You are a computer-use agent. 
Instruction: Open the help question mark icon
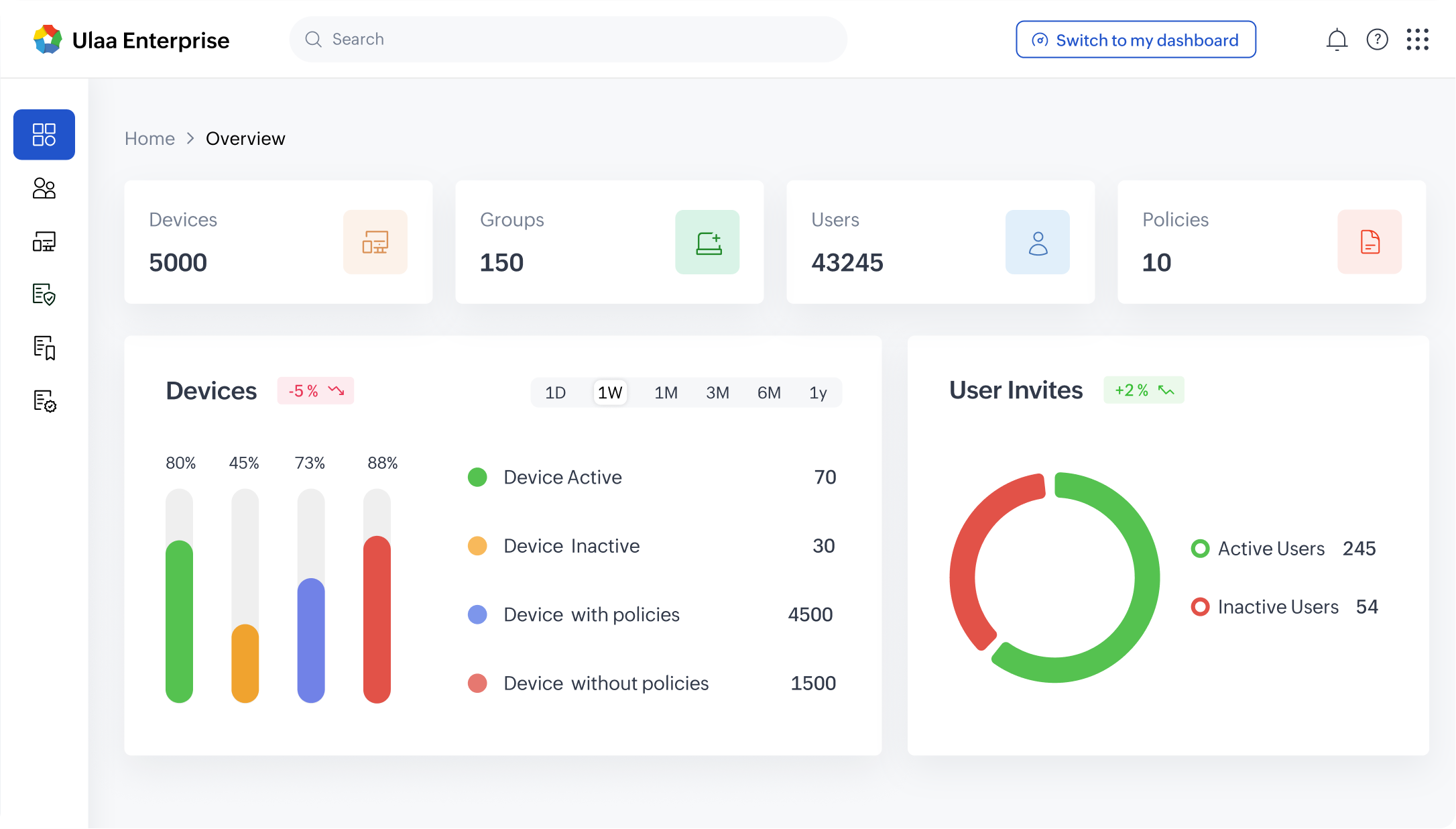pos(1377,40)
